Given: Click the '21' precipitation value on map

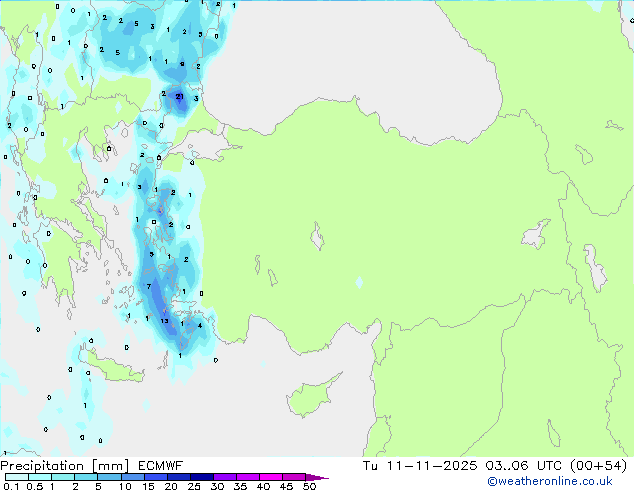Looking at the screenshot, I should tap(180, 96).
